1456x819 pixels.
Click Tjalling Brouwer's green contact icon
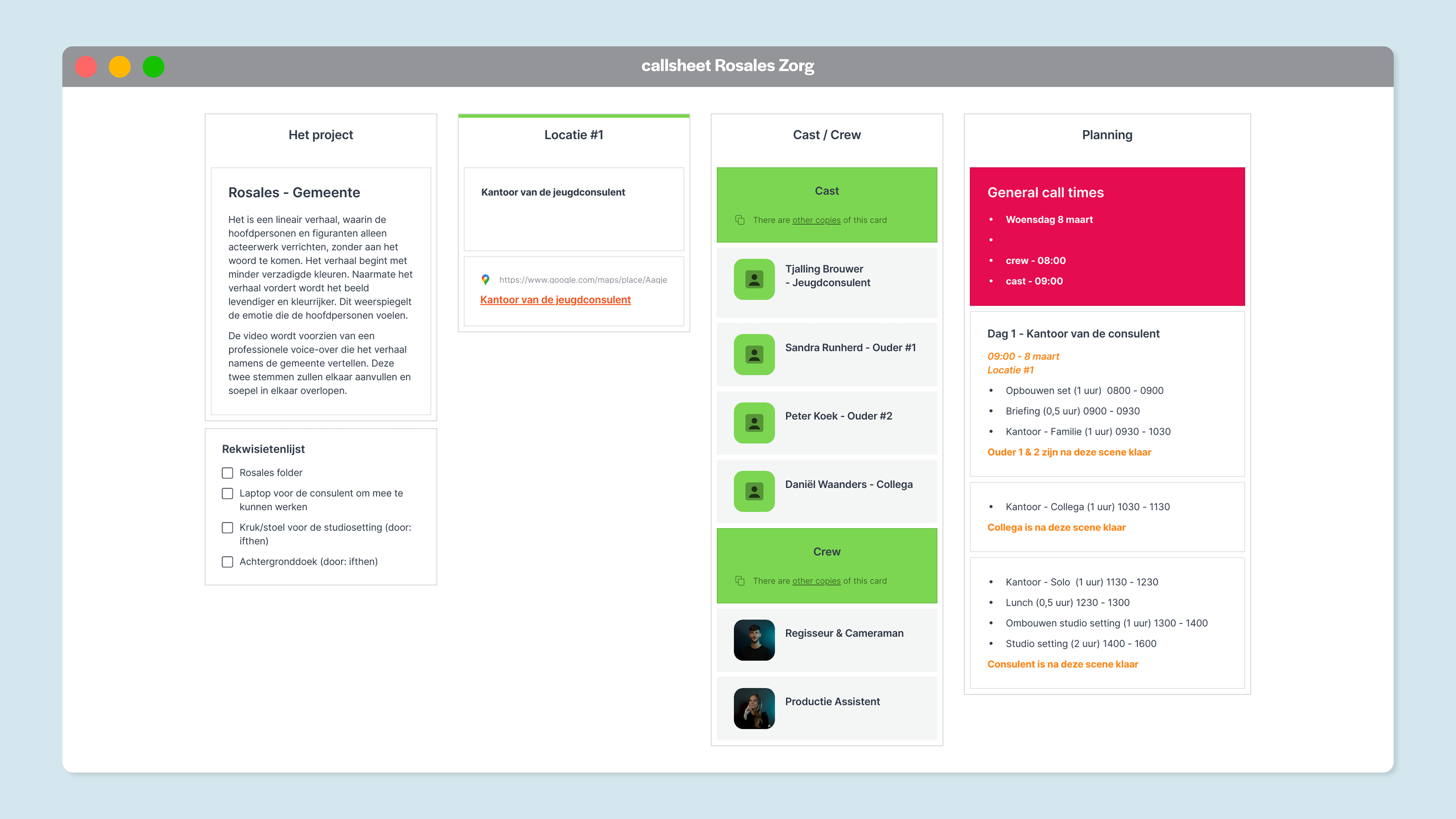click(x=754, y=279)
